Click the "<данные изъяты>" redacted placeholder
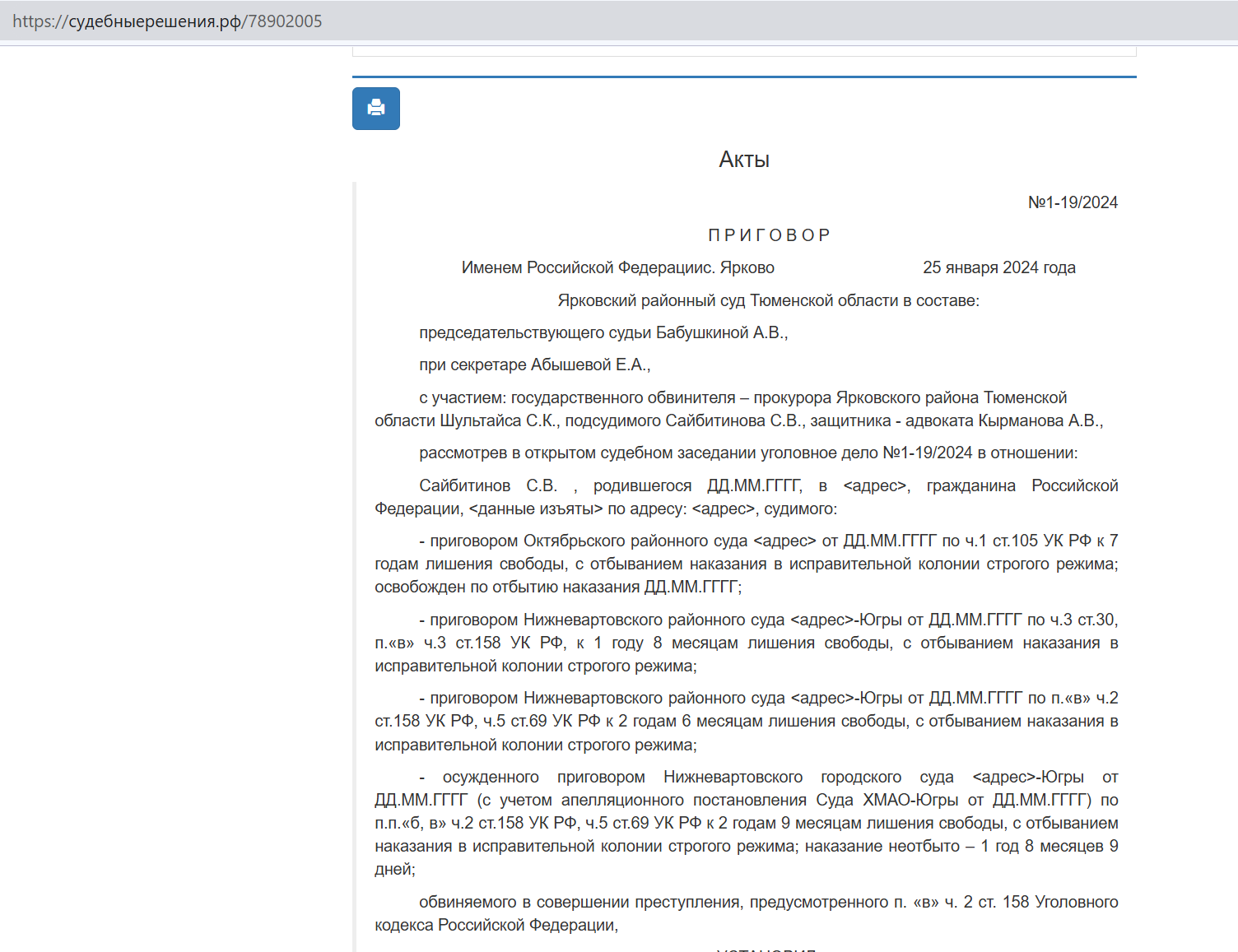The height and width of the screenshot is (952, 1238). click(x=536, y=509)
